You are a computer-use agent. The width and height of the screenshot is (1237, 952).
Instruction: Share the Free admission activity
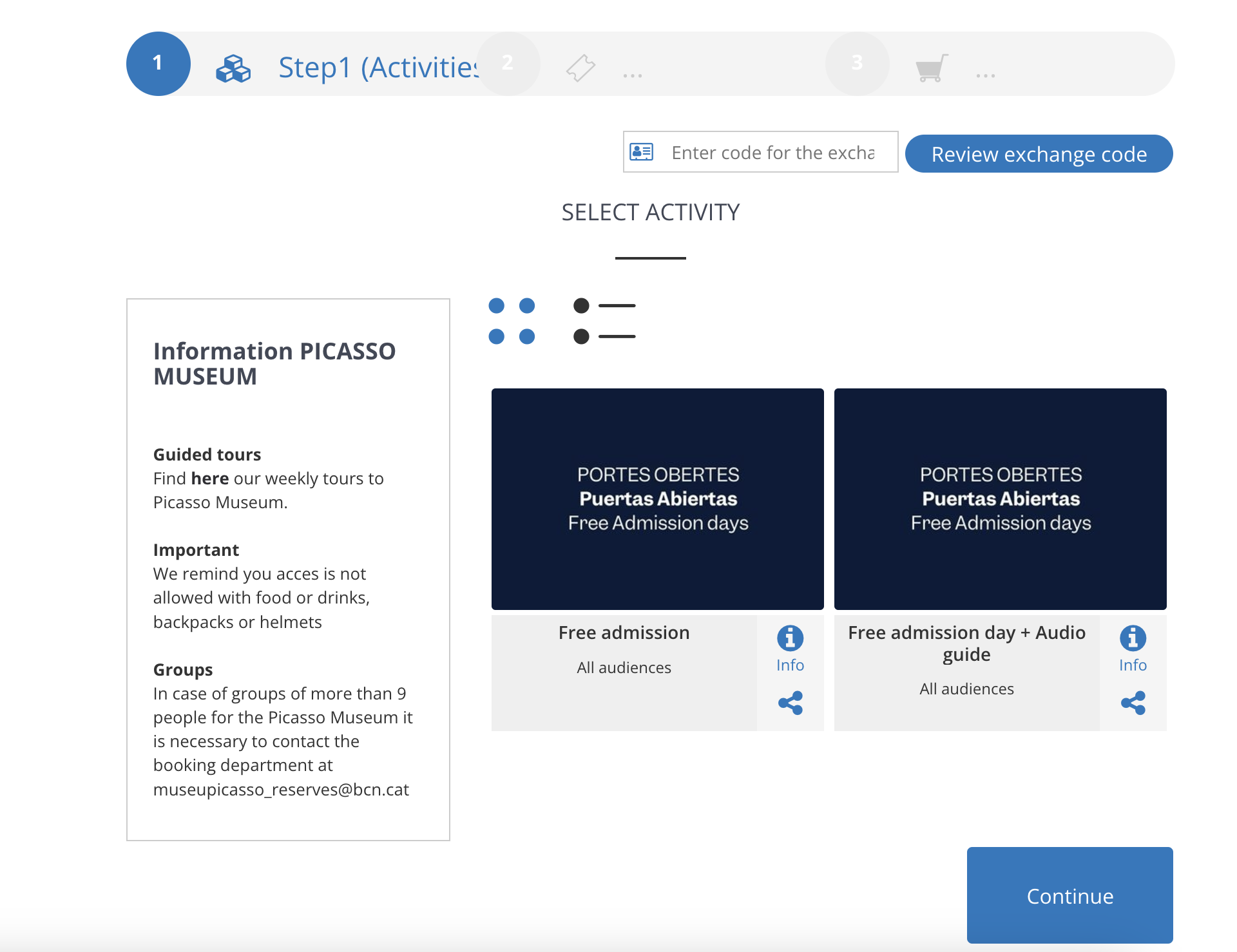(790, 703)
